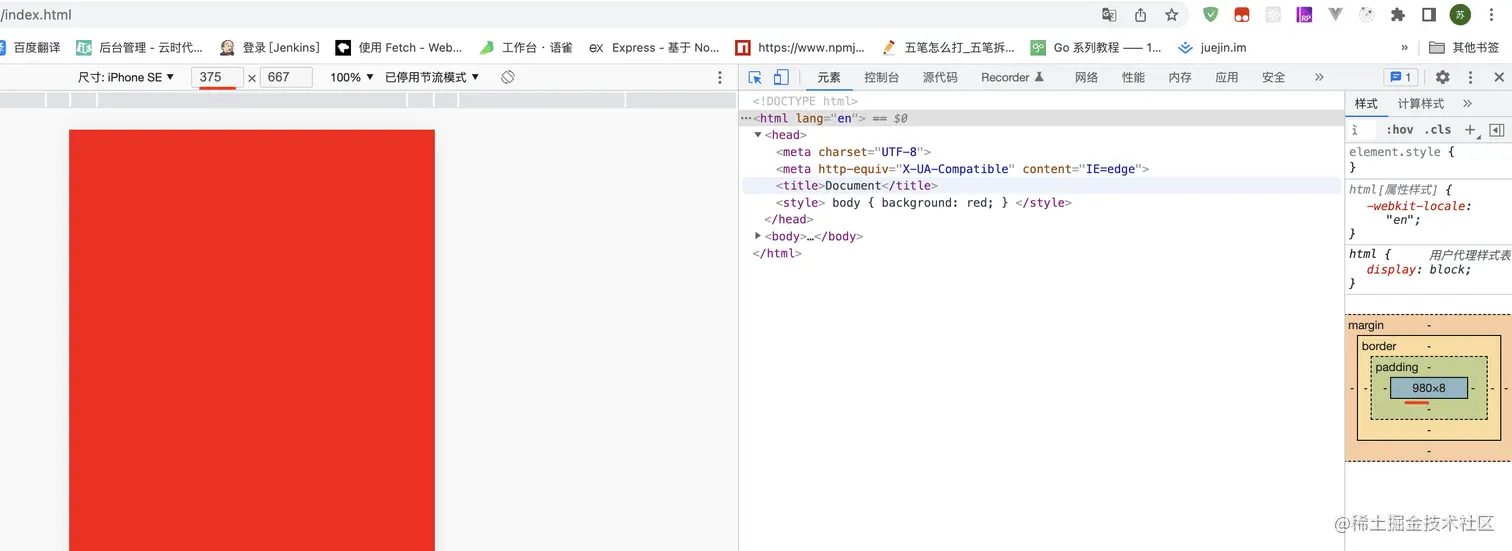Open the 其他书签 bookmarks folder
This screenshot has width=1512, height=551.
point(1465,47)
